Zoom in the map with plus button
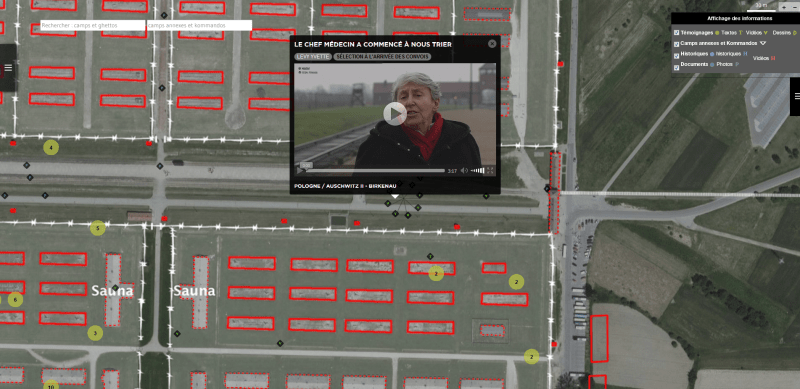This screenshot has width=800, height=389. pyautogui.click(x=784, y=8)
